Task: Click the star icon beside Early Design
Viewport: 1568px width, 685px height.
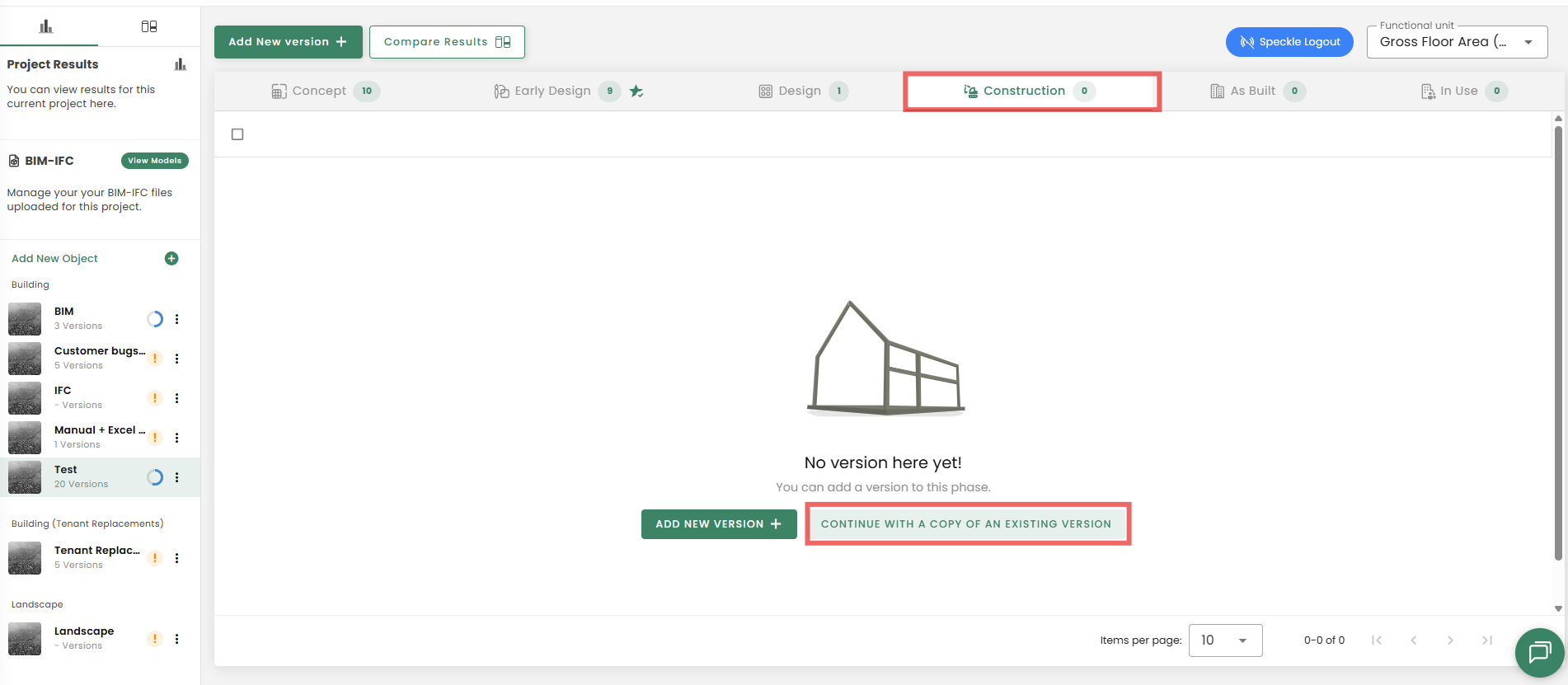Action: point(636,91)
